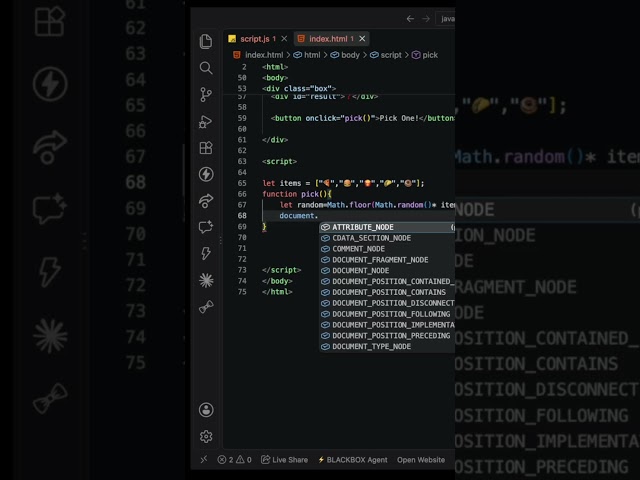Select DOCUMENT_POSITION_FOLLOWING suggestion
This screenshot has width=640, height=480.
(x=387, y=314)
